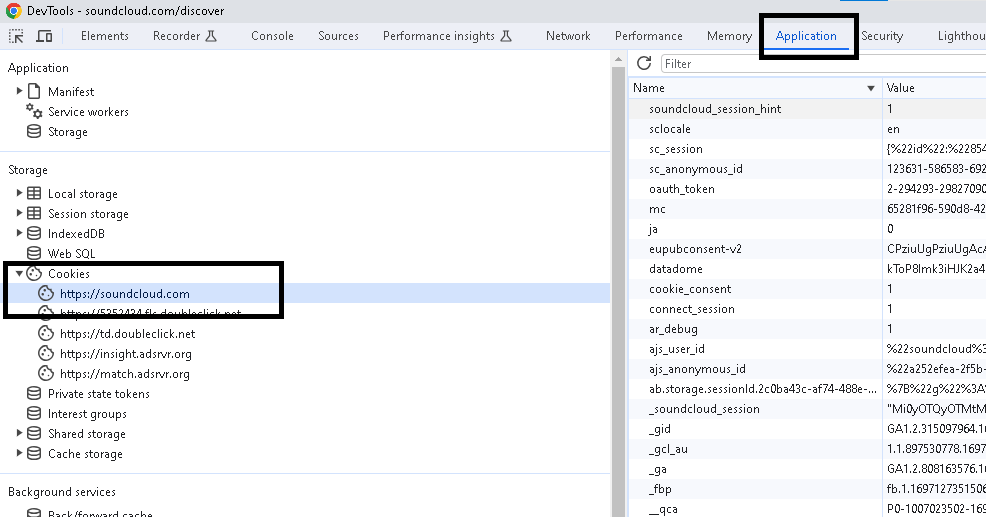Click the cookie icon beside https://soundcloud.com
Image resolution: width=1006 pixels, height=517 pixels.
click(46, 293)
